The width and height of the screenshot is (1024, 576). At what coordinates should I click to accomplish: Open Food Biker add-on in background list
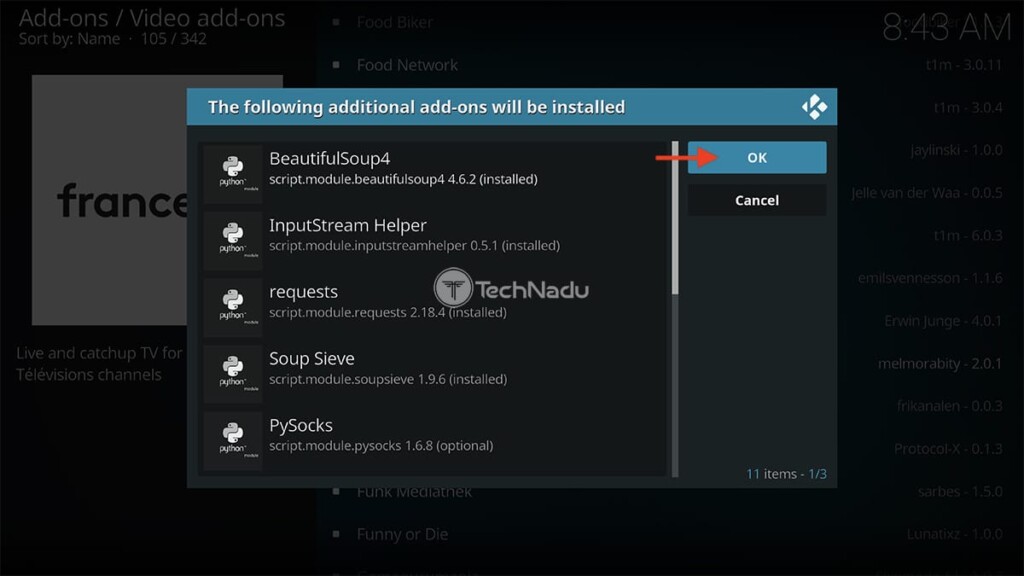[x=394, y=23]
